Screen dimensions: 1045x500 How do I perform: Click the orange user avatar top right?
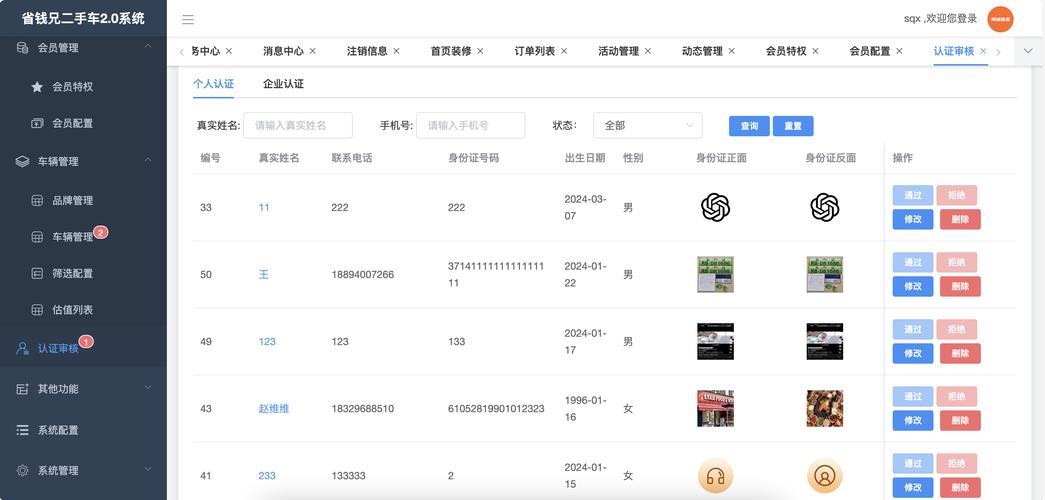(1000, 19)
